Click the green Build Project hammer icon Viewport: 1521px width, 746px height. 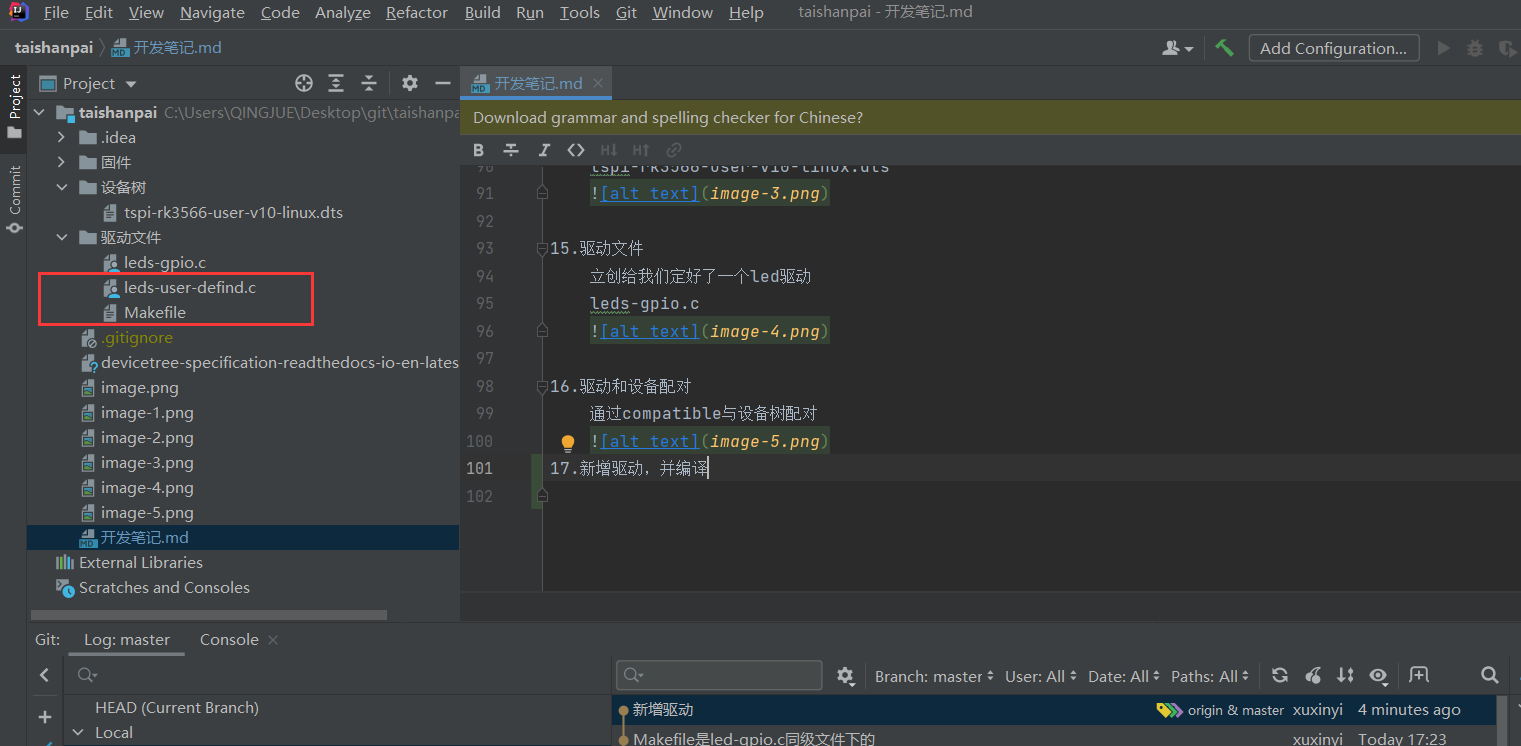[1224, 48]
